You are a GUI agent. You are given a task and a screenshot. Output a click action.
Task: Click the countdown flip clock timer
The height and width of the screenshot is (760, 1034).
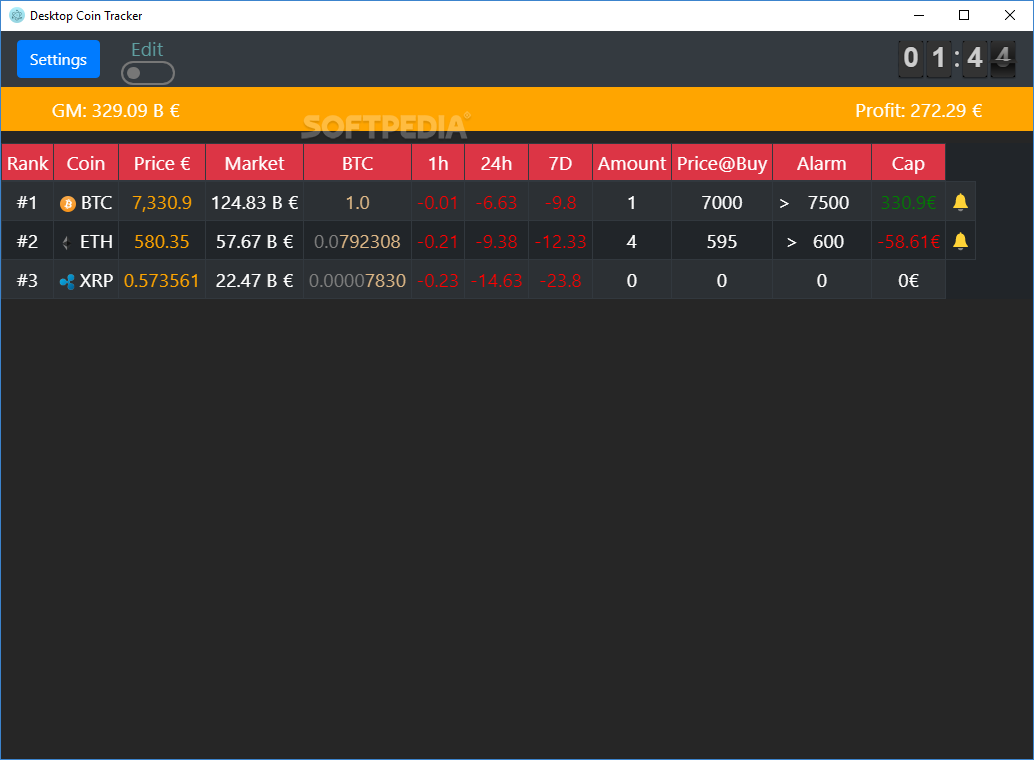click(x=957, y=59)
